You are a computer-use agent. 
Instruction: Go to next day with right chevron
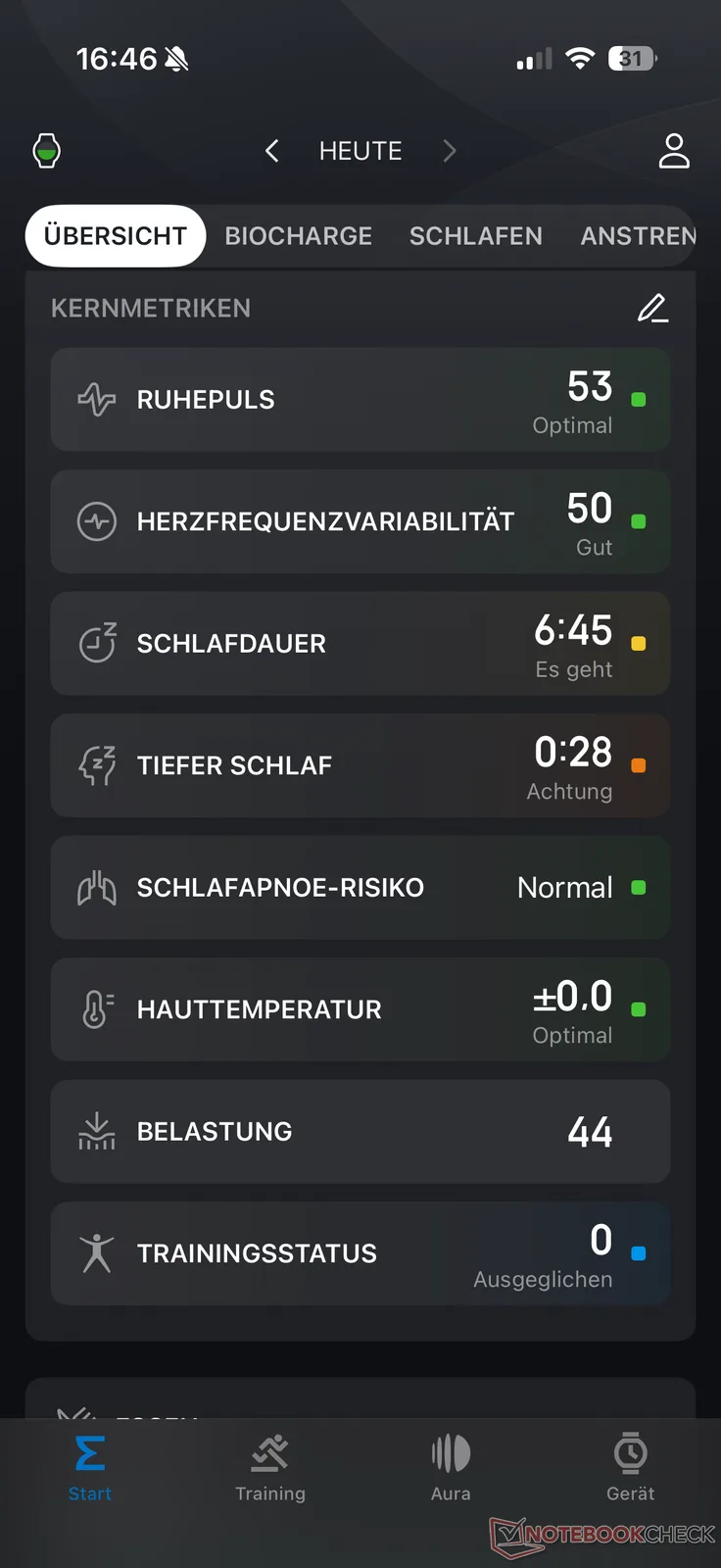point(450,151)
